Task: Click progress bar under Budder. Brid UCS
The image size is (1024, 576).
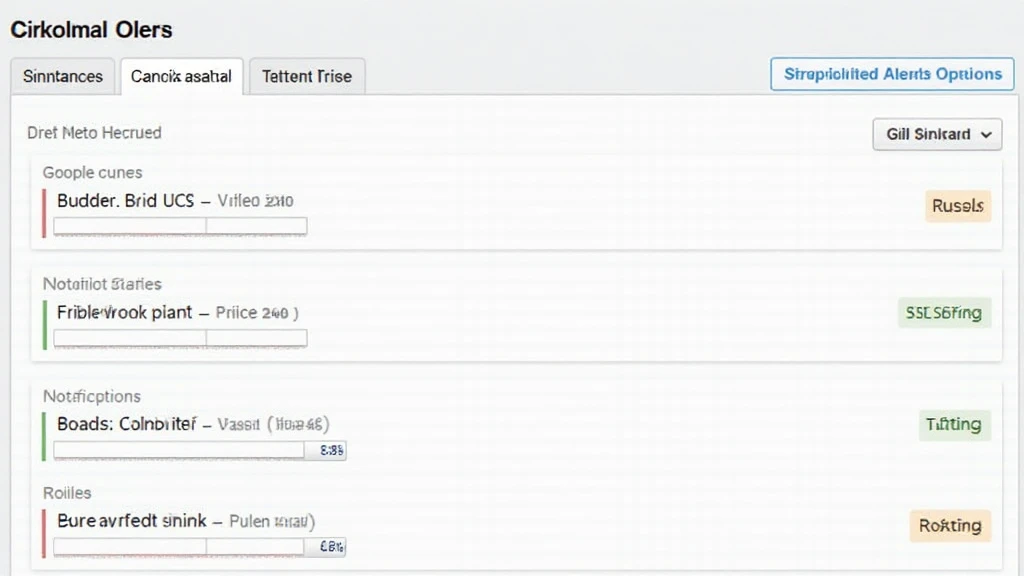Action: (x=180, y=227)
